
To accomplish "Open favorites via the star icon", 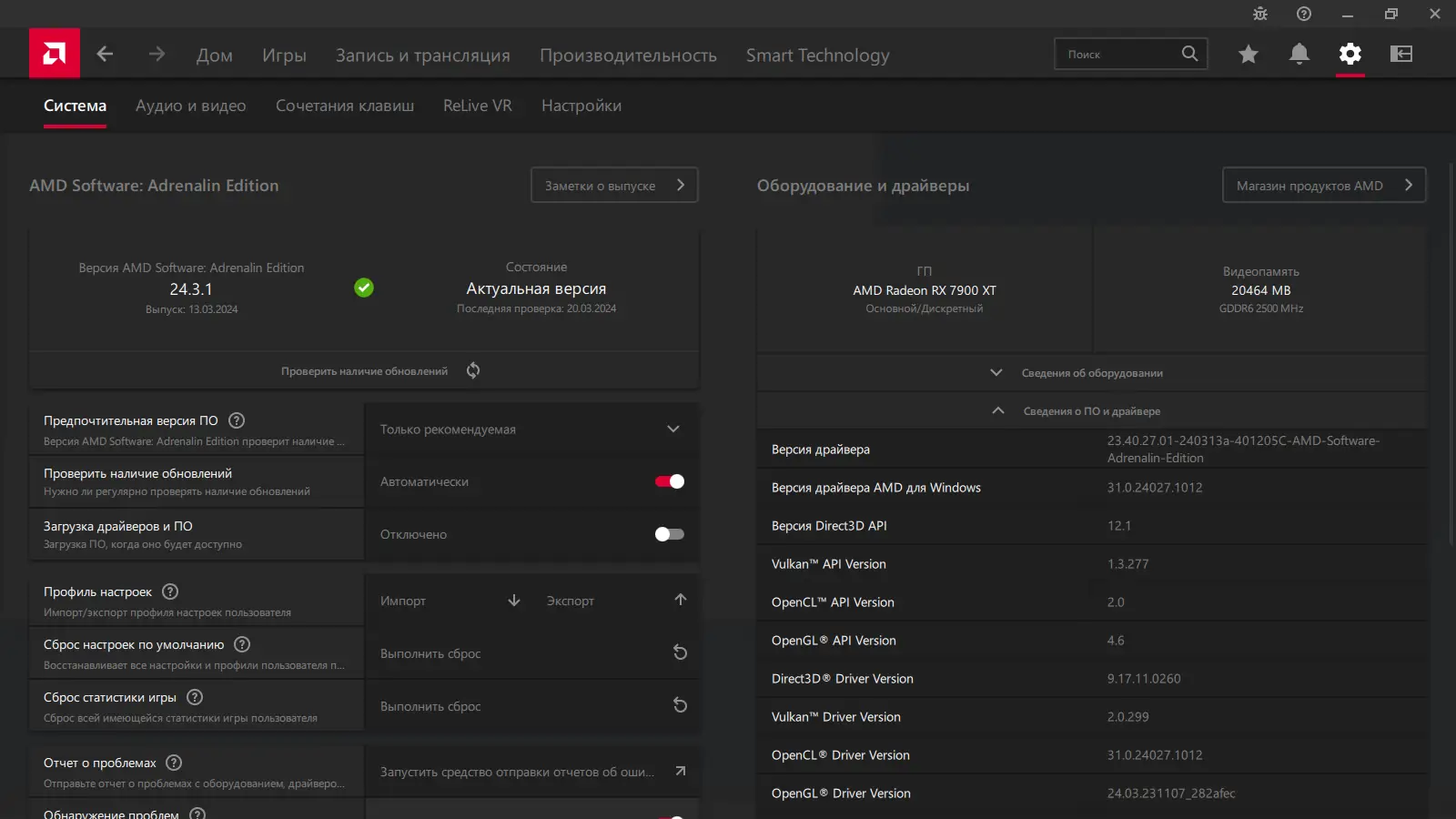I will coord(1248,55).
